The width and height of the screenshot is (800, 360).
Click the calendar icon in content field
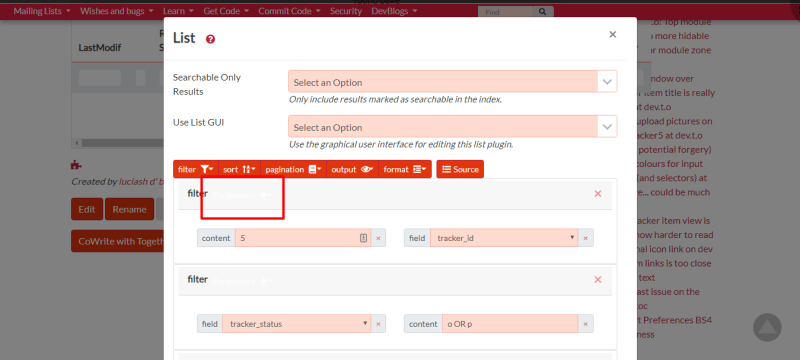point(363,238)
